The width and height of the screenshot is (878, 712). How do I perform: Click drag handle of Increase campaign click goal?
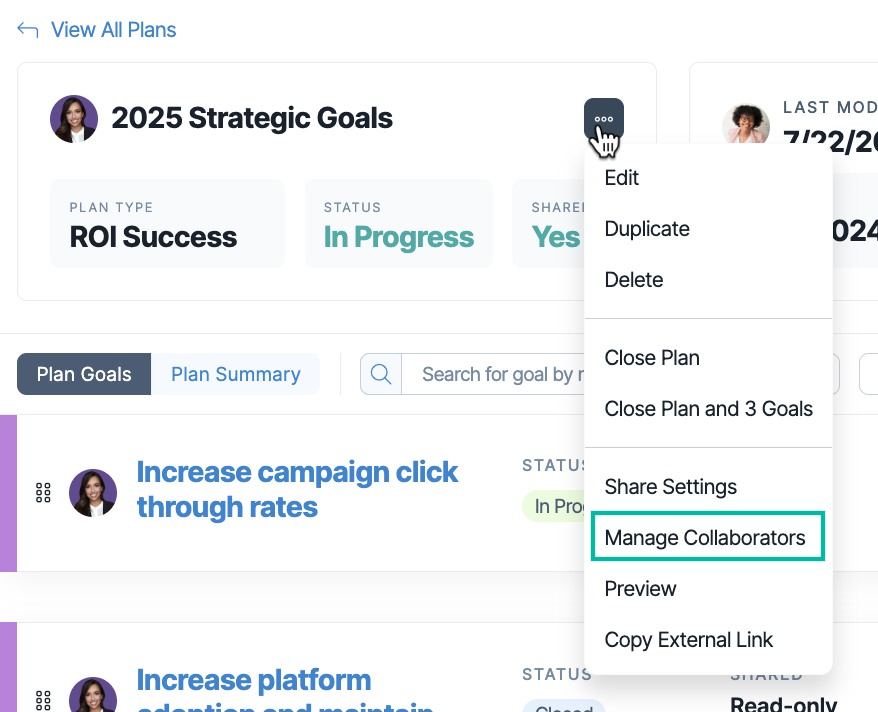tap(43, 493)
